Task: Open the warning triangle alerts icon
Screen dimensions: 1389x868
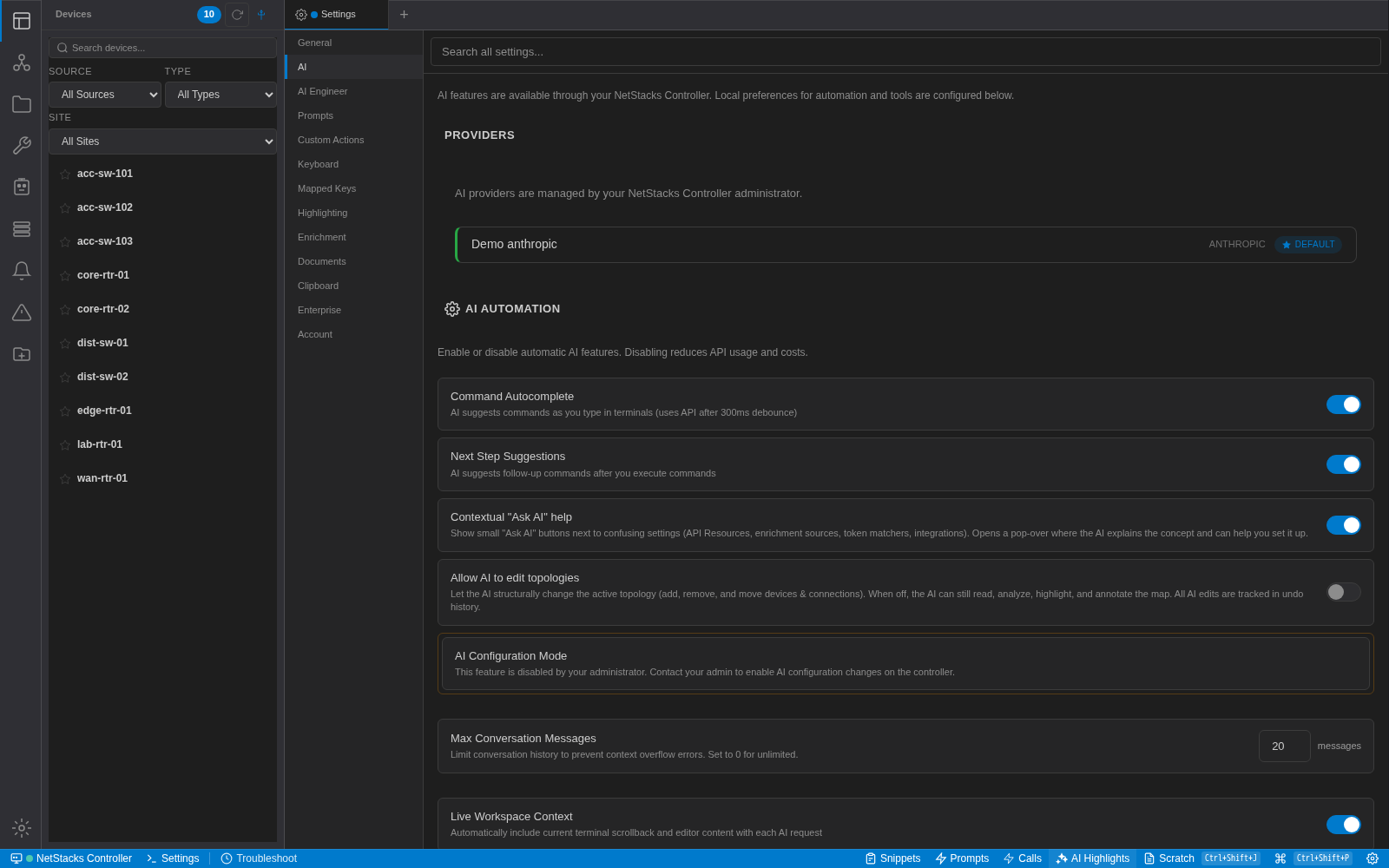Action: [x=22, y=312]
